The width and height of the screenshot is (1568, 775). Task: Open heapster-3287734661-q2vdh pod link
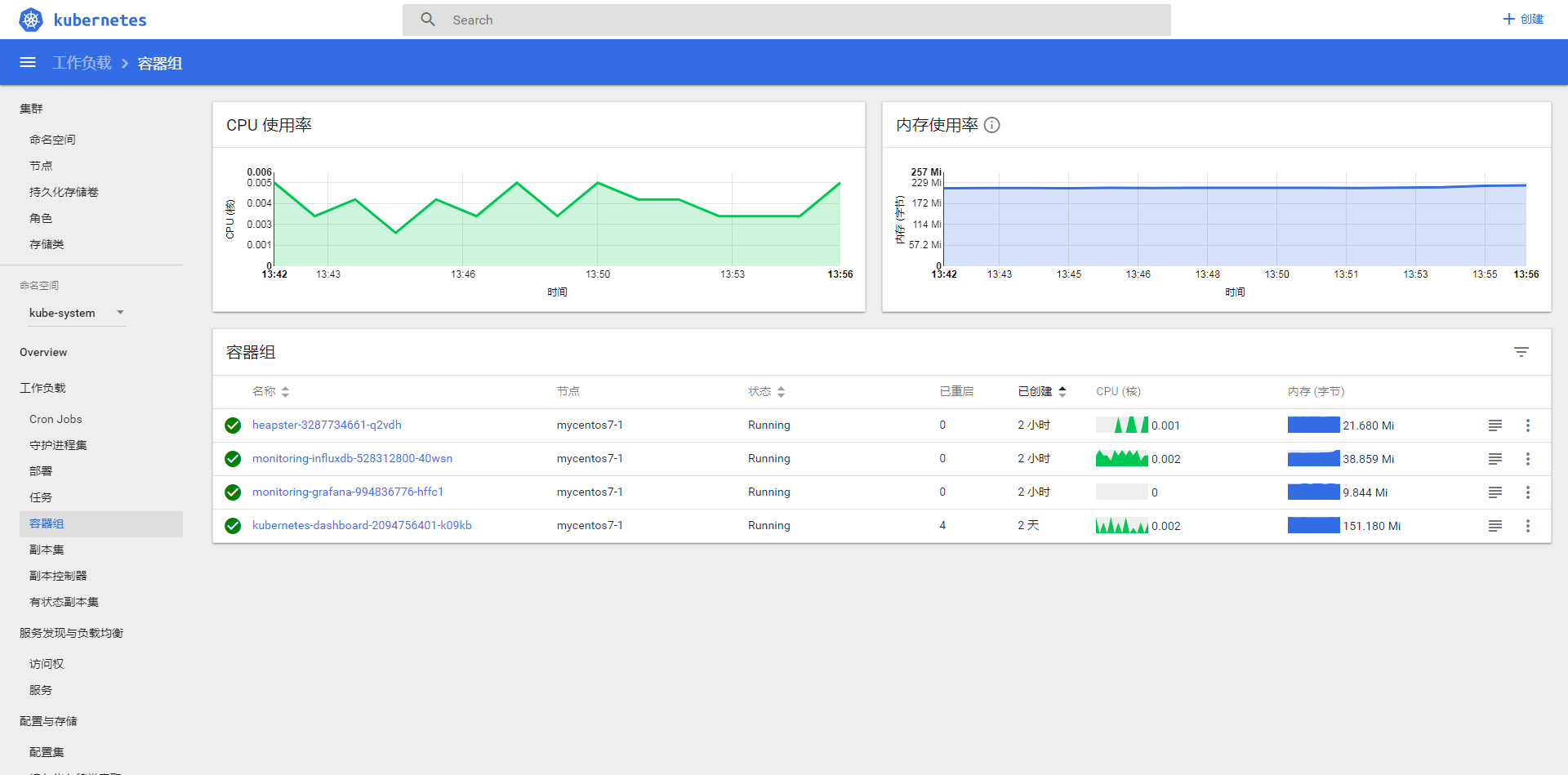tap(327, 425)
